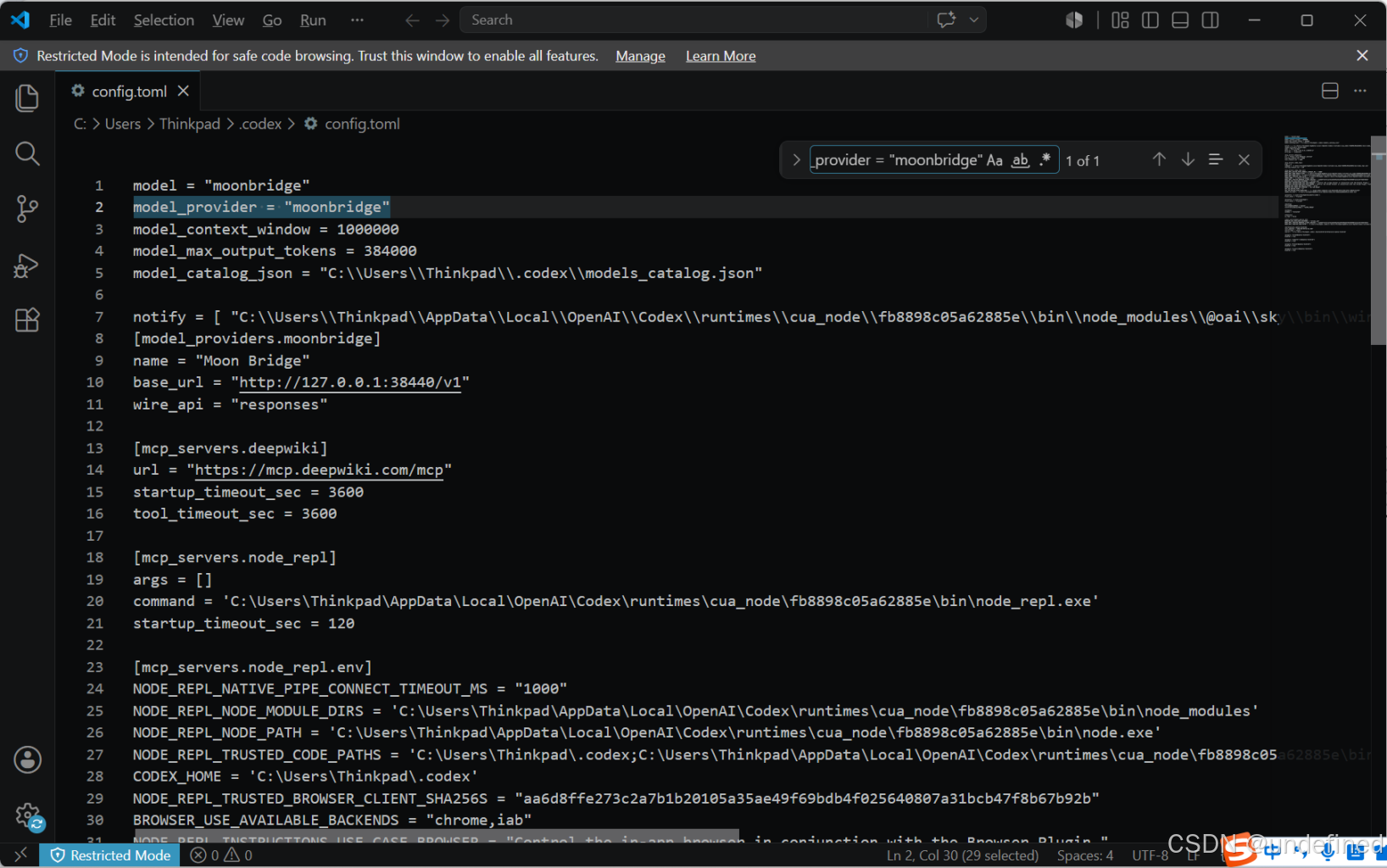
Task: Toggle Match Whole Word in find widget
Action: point(1021,160)
